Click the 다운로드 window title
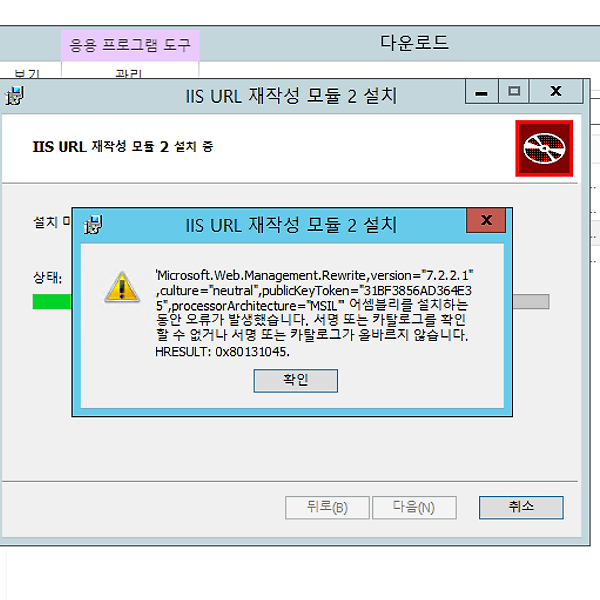The height and width of the screenshot is (600, 600). point(414,42)
